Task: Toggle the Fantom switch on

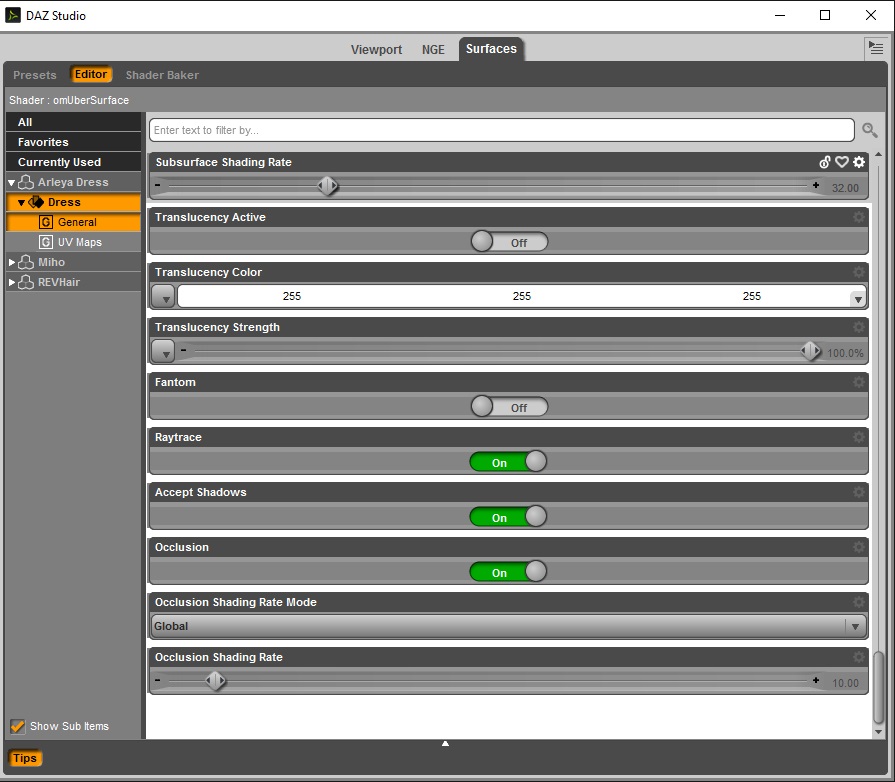Action: (x=509, y=406)
